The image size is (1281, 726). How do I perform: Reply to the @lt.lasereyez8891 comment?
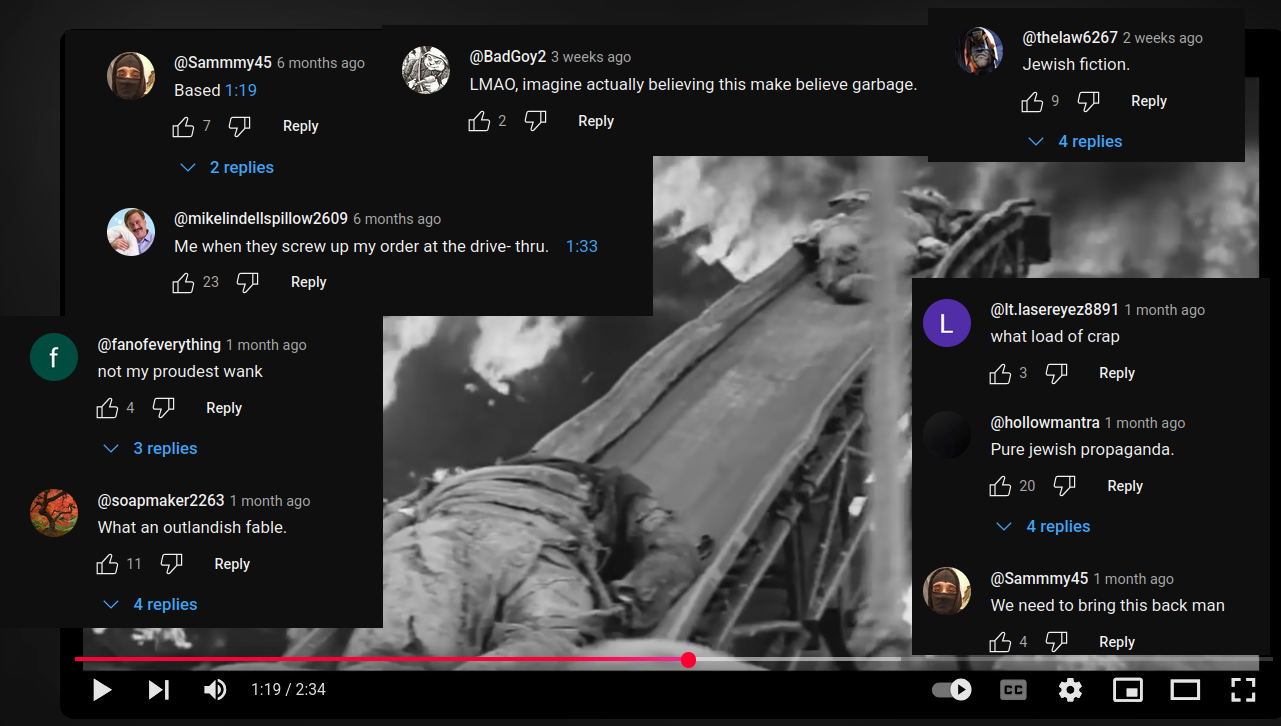(x=1117, y=373)
